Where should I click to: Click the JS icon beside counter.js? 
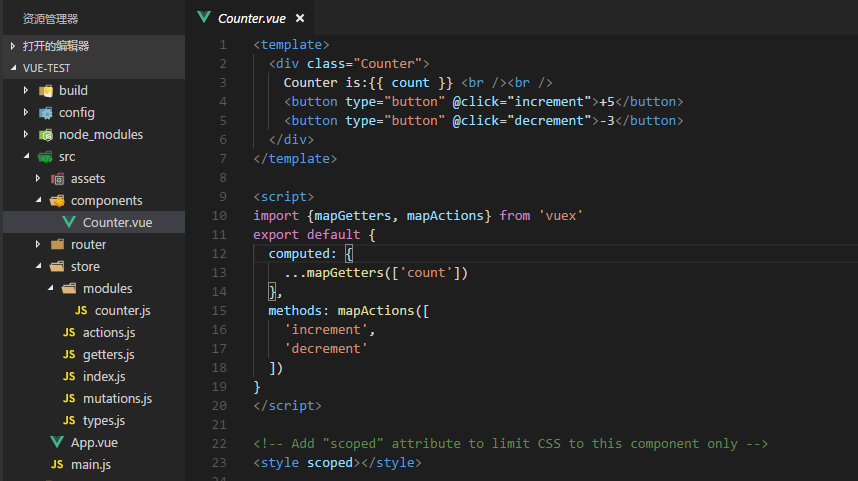click(81, 310)
